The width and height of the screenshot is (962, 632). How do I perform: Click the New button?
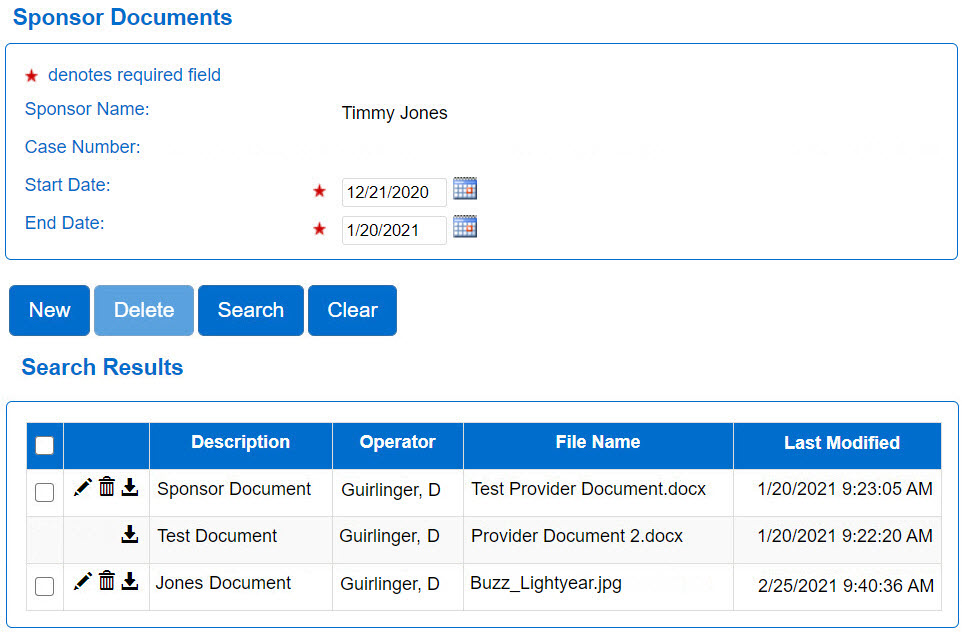tap(50, 310)
